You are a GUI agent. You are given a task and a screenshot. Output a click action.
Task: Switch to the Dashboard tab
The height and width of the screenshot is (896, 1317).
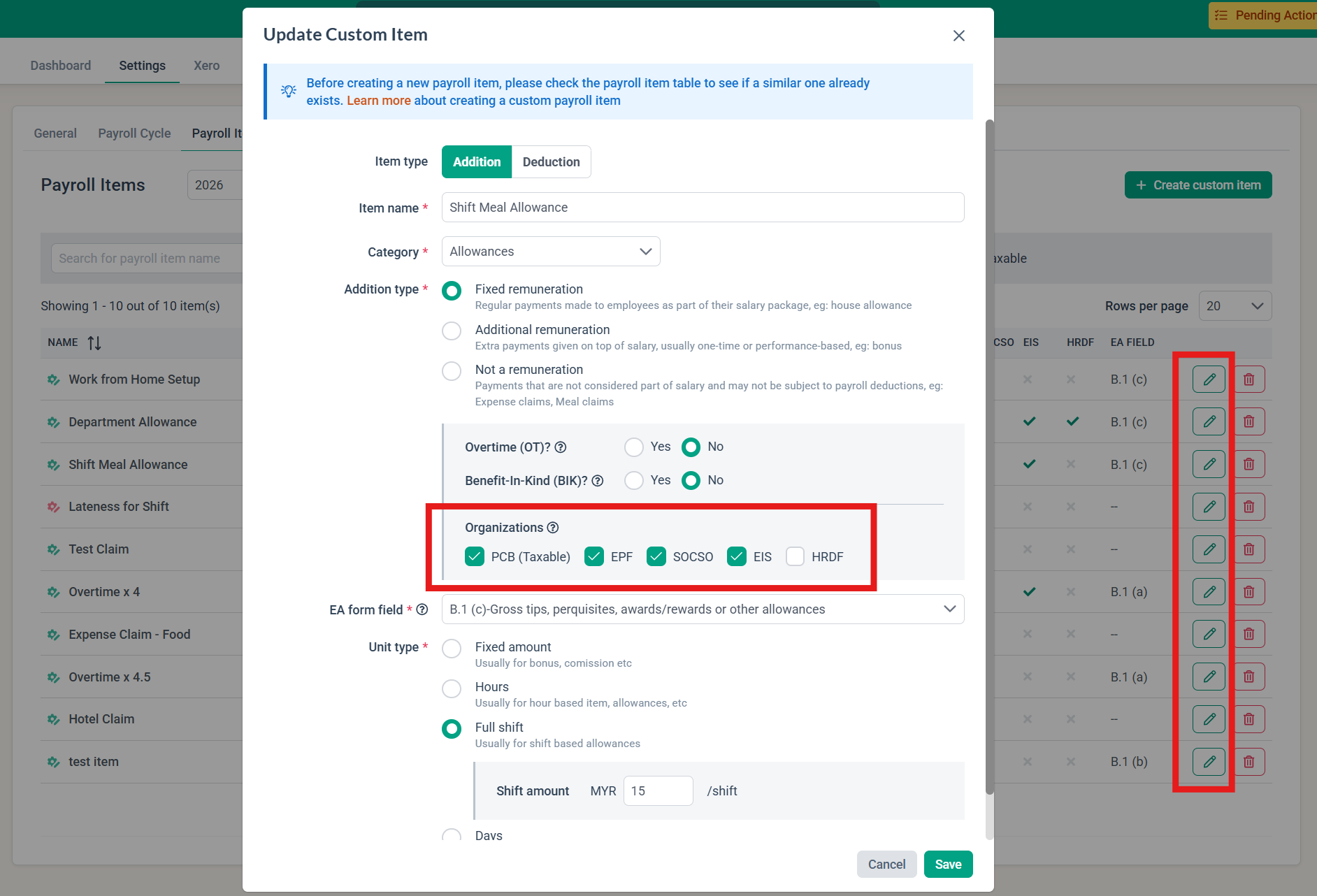click(x=61, y=66)
